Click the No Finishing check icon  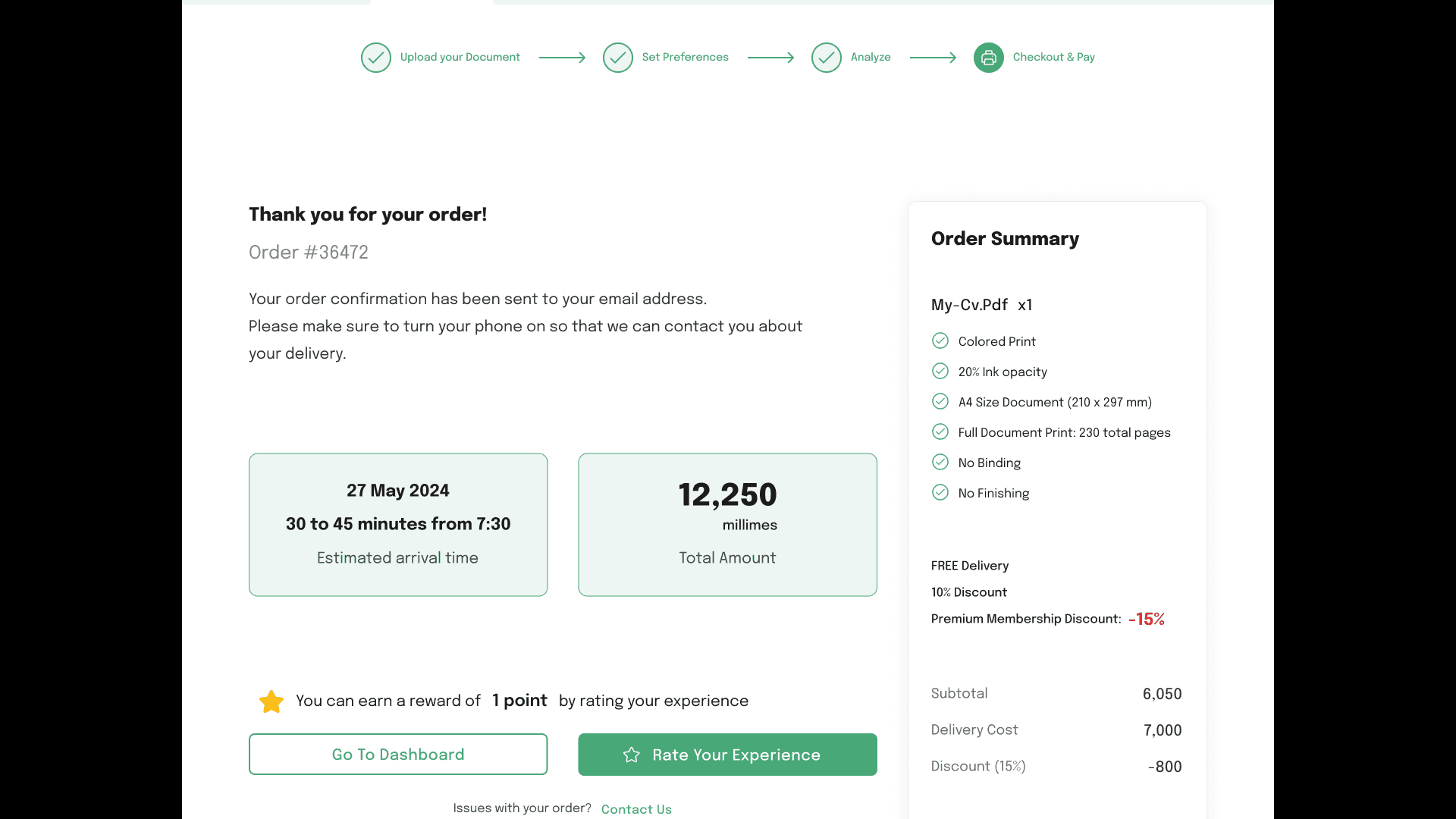(x=940, y=493)
